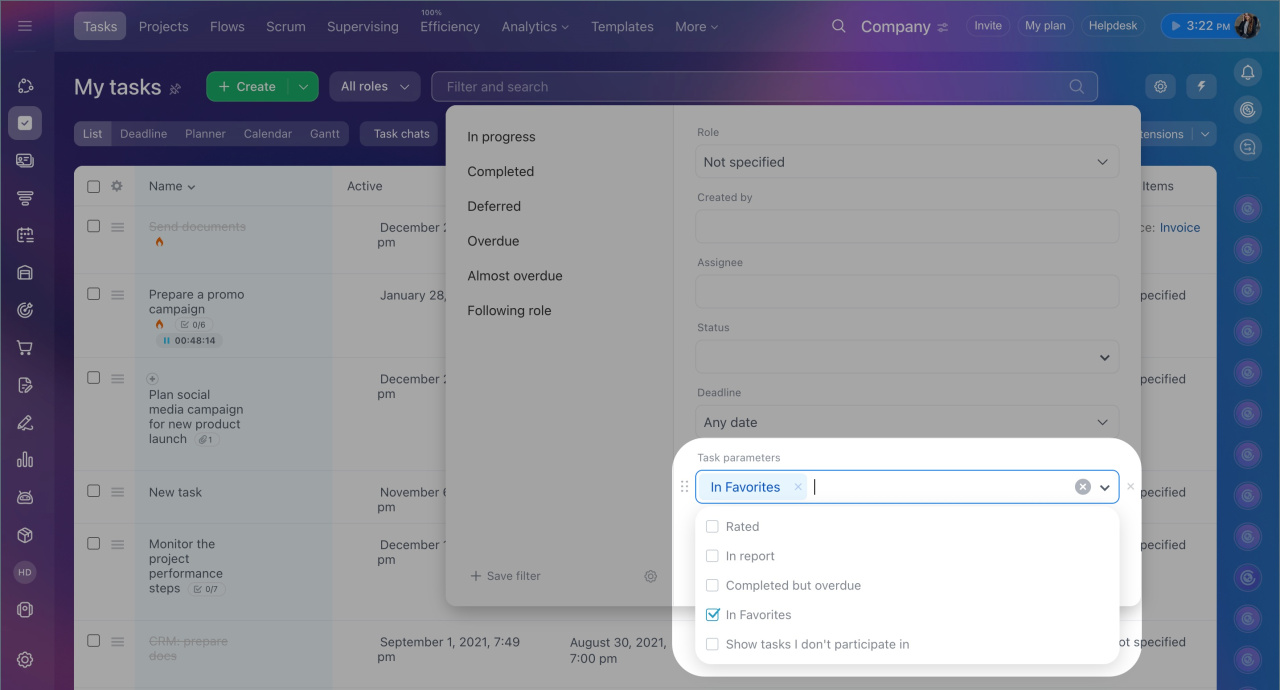Click the search magnifier in top bar

839,26
